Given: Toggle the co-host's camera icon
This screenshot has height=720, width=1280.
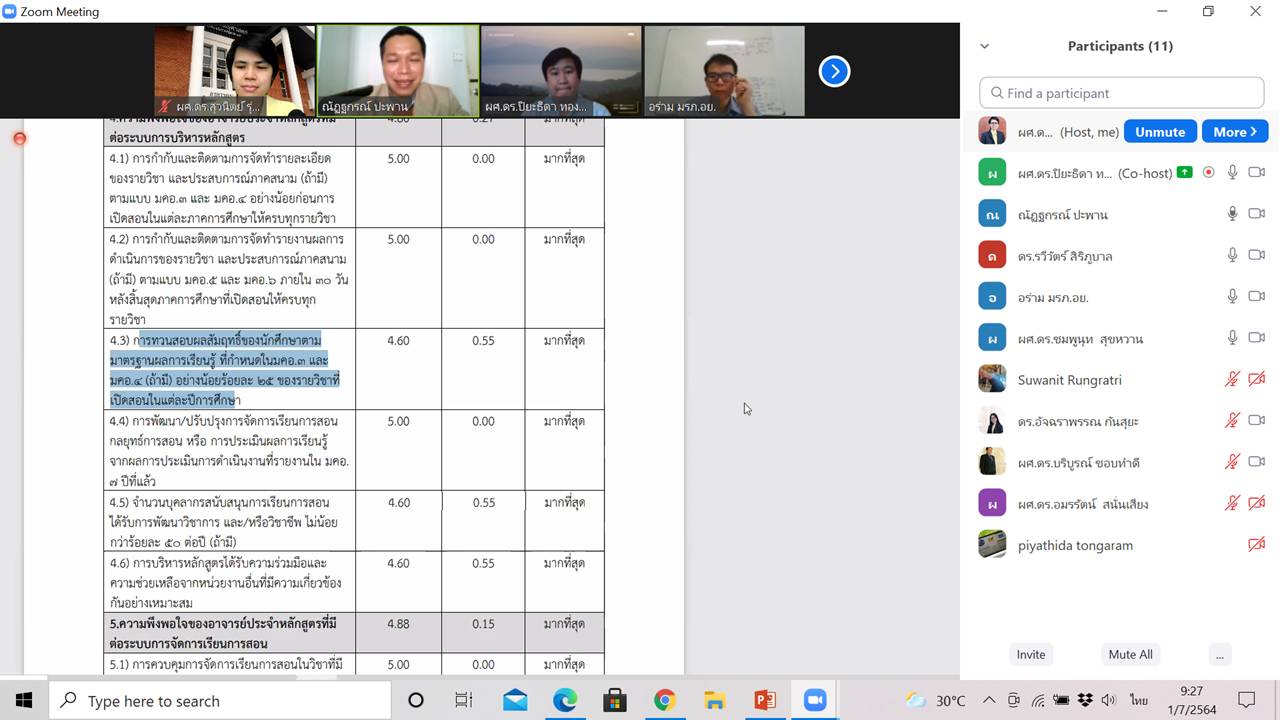Looking at the screenshot, I should 1257,173.
